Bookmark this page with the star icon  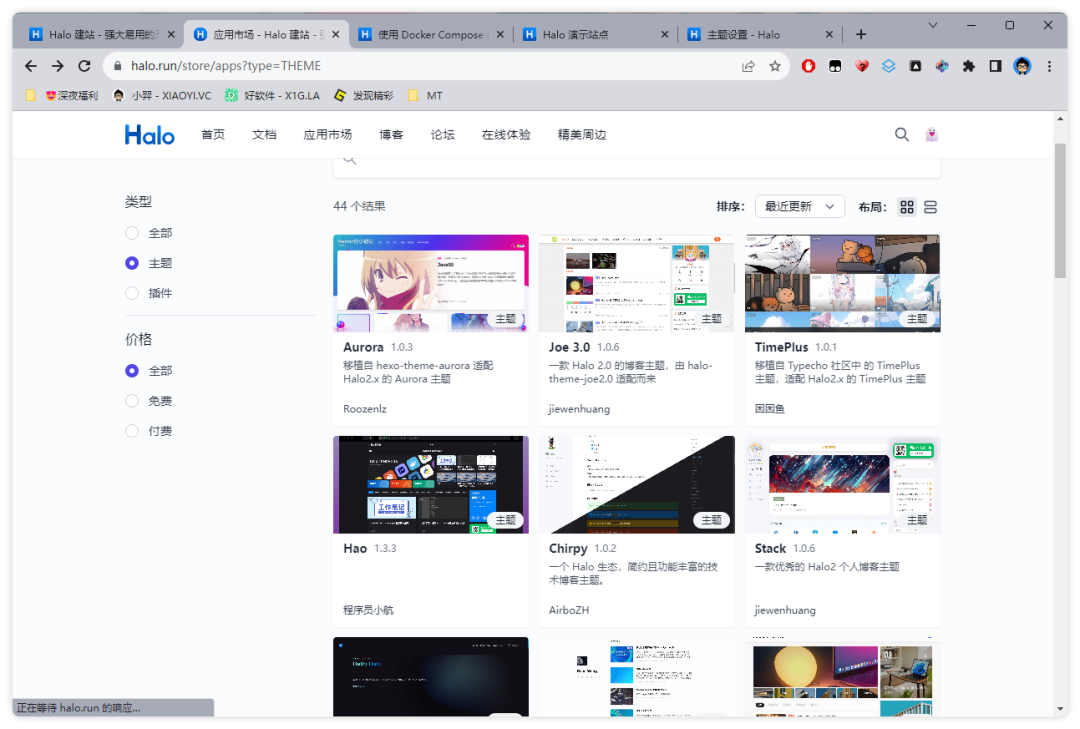775,66
